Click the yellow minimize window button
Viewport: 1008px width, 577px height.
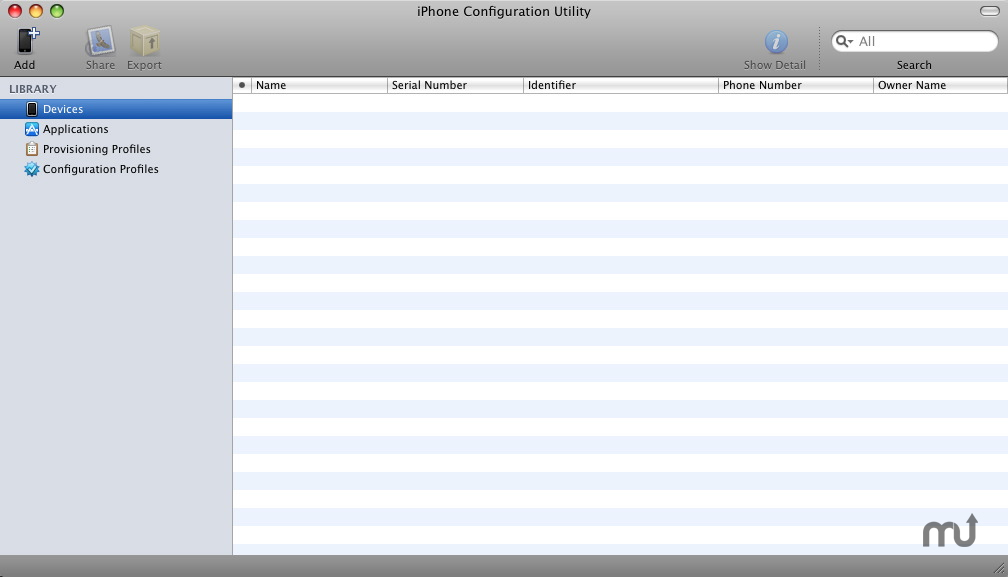(36, 11)
